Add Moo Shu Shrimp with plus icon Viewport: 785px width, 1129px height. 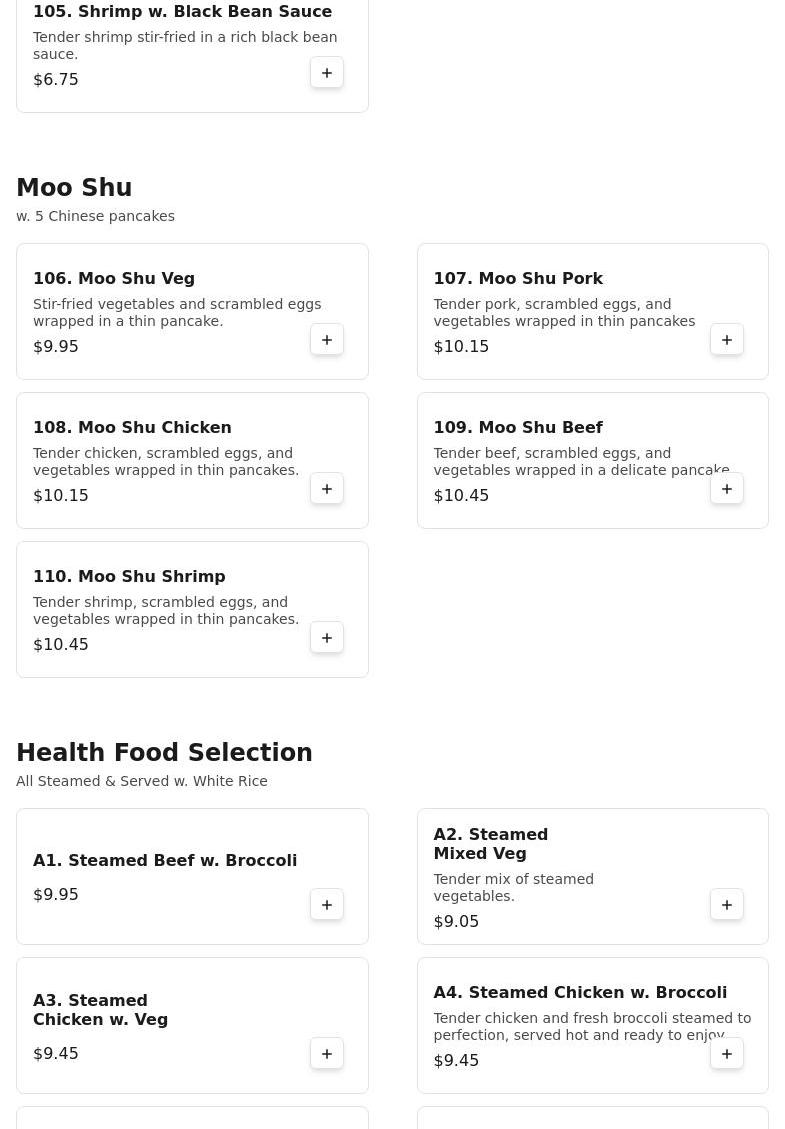pos(326,638)
